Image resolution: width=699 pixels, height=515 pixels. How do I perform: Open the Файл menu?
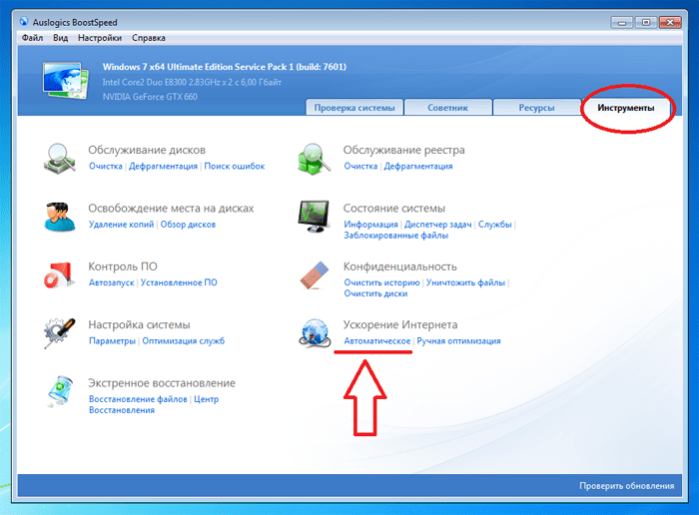pyautogui.click(x=32, y=38)
